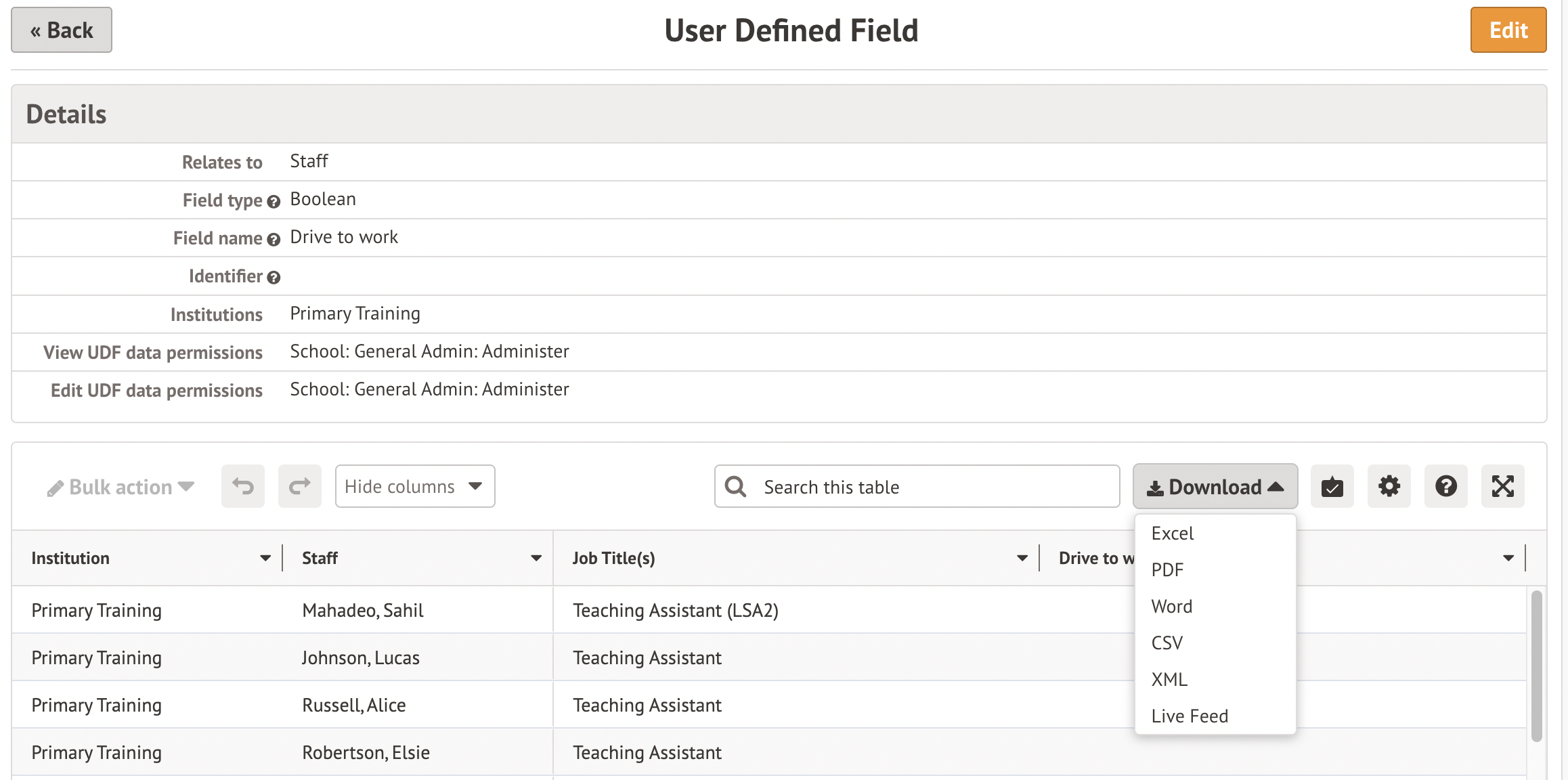Open the Hide columns dropdown
This screenshot has width=1568, height=780.
[x=414, y=486]
